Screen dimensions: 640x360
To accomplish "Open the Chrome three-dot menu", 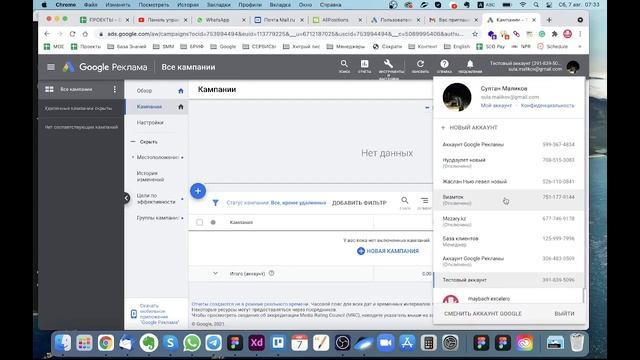I will (x=580, y=34).
